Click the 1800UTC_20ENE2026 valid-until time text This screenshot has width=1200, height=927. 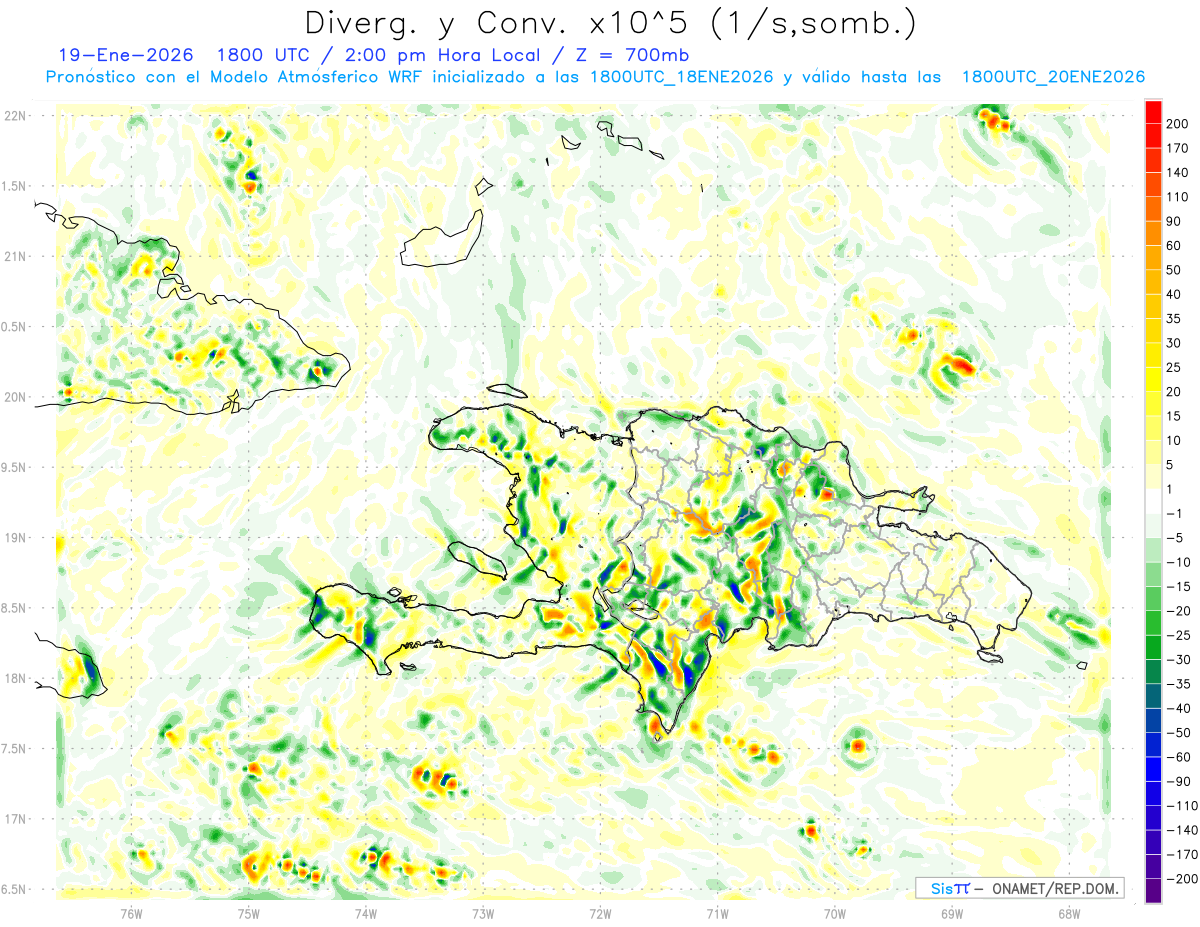(x=1053, y=77)
